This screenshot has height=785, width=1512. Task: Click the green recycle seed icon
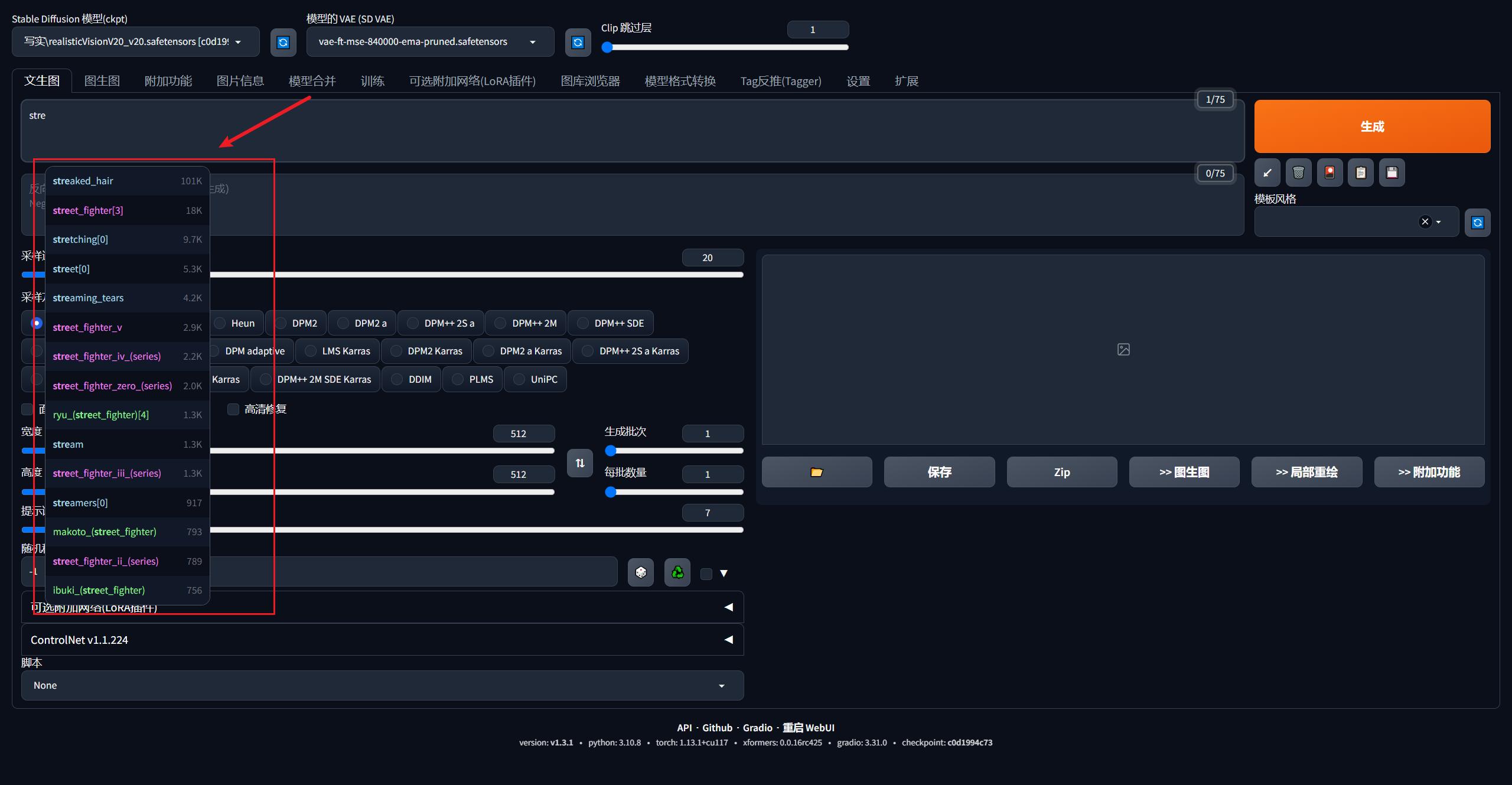tap(677, 572)
